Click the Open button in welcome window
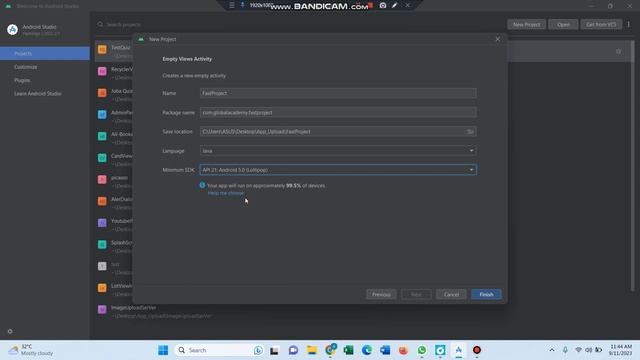 click(x=563, y=24)
